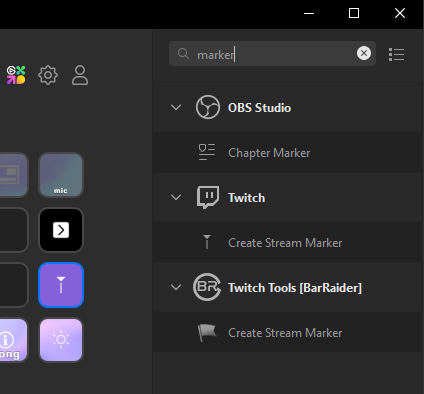Click the search magnifier icon

(183, 53)
